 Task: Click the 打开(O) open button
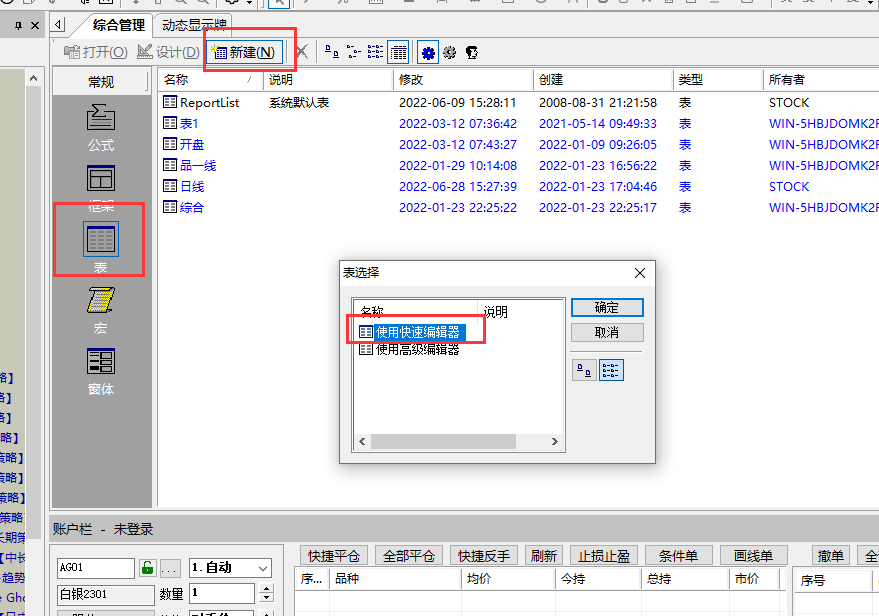coord(95,53)
